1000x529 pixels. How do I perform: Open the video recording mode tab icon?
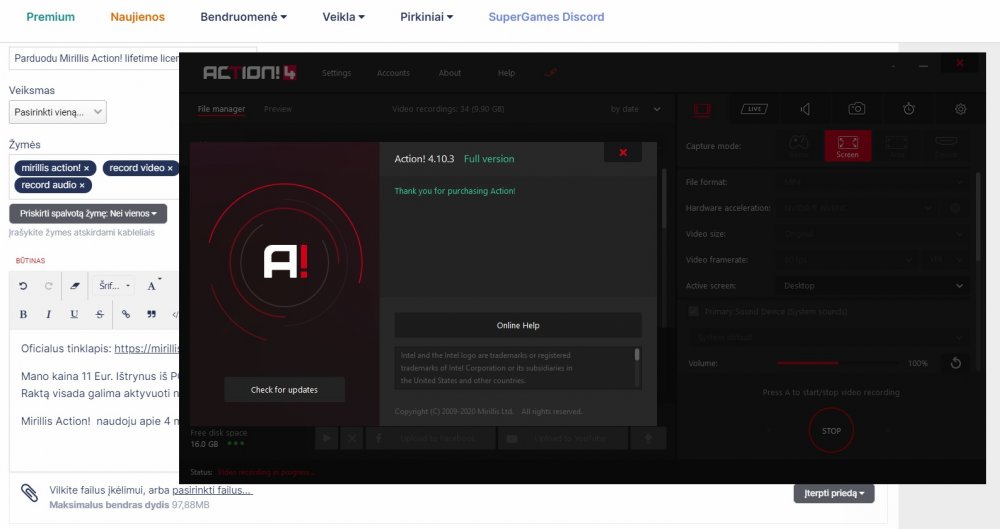click(702, 110)
